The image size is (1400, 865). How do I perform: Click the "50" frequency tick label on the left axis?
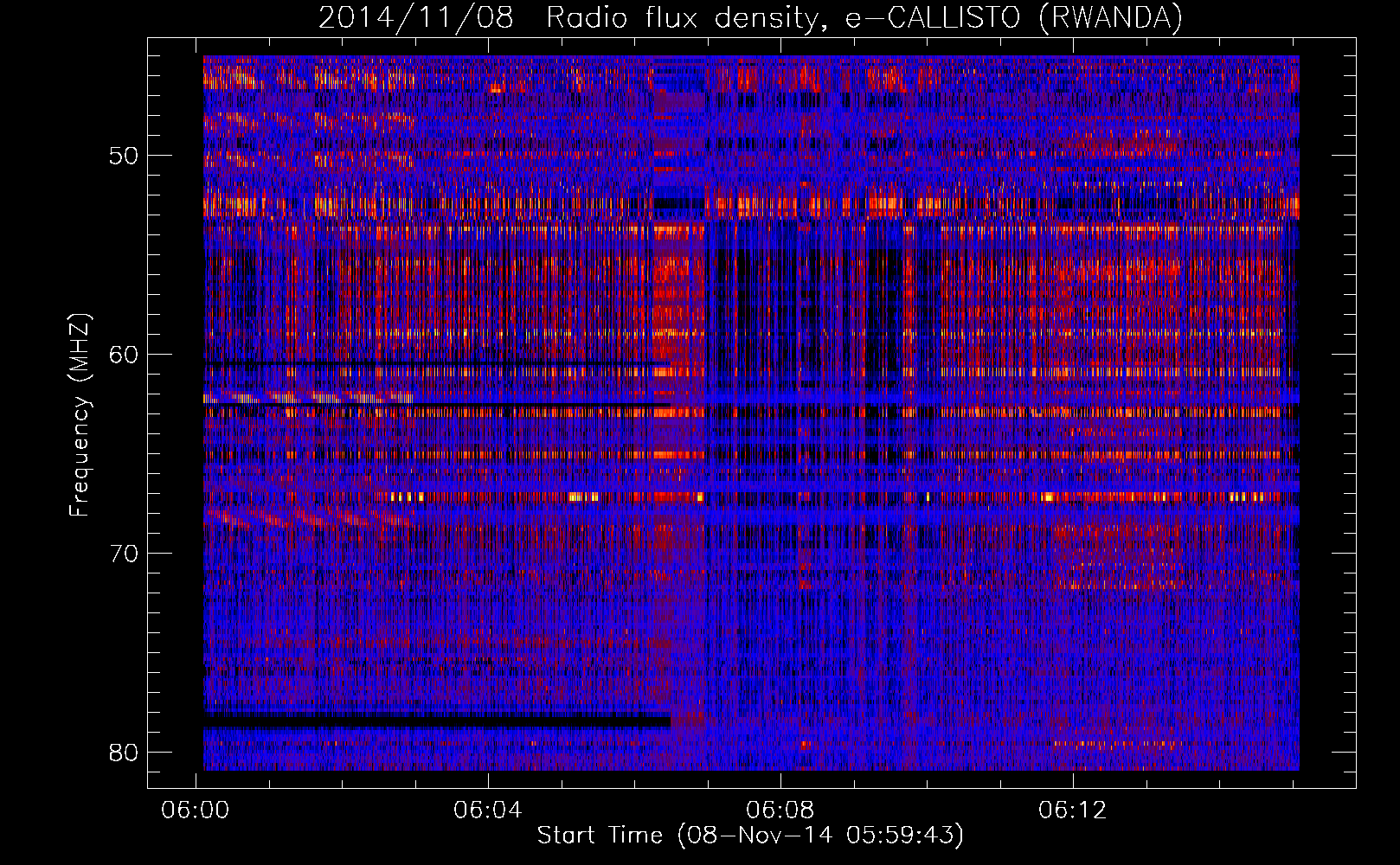pos(125,157)
